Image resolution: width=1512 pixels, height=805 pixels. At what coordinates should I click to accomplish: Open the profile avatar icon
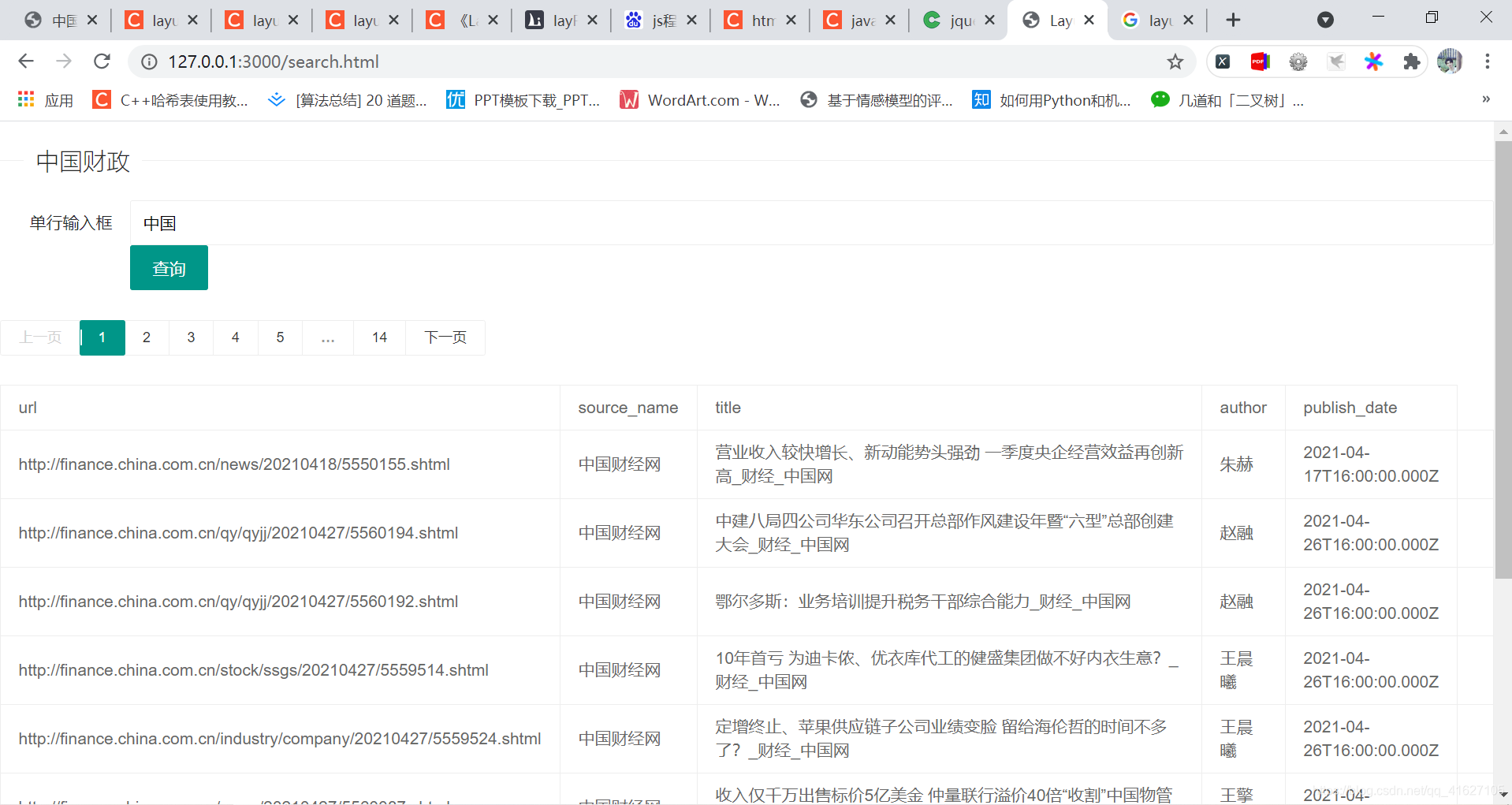(x=1450, y=61)
